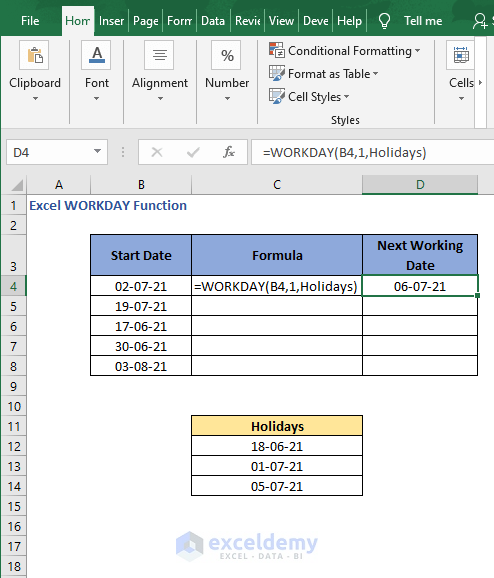Image resolution: width=494 pixels, height=578 pixels.
Task: Select result cell showing 06-07-21
Action: coord(420,286)
